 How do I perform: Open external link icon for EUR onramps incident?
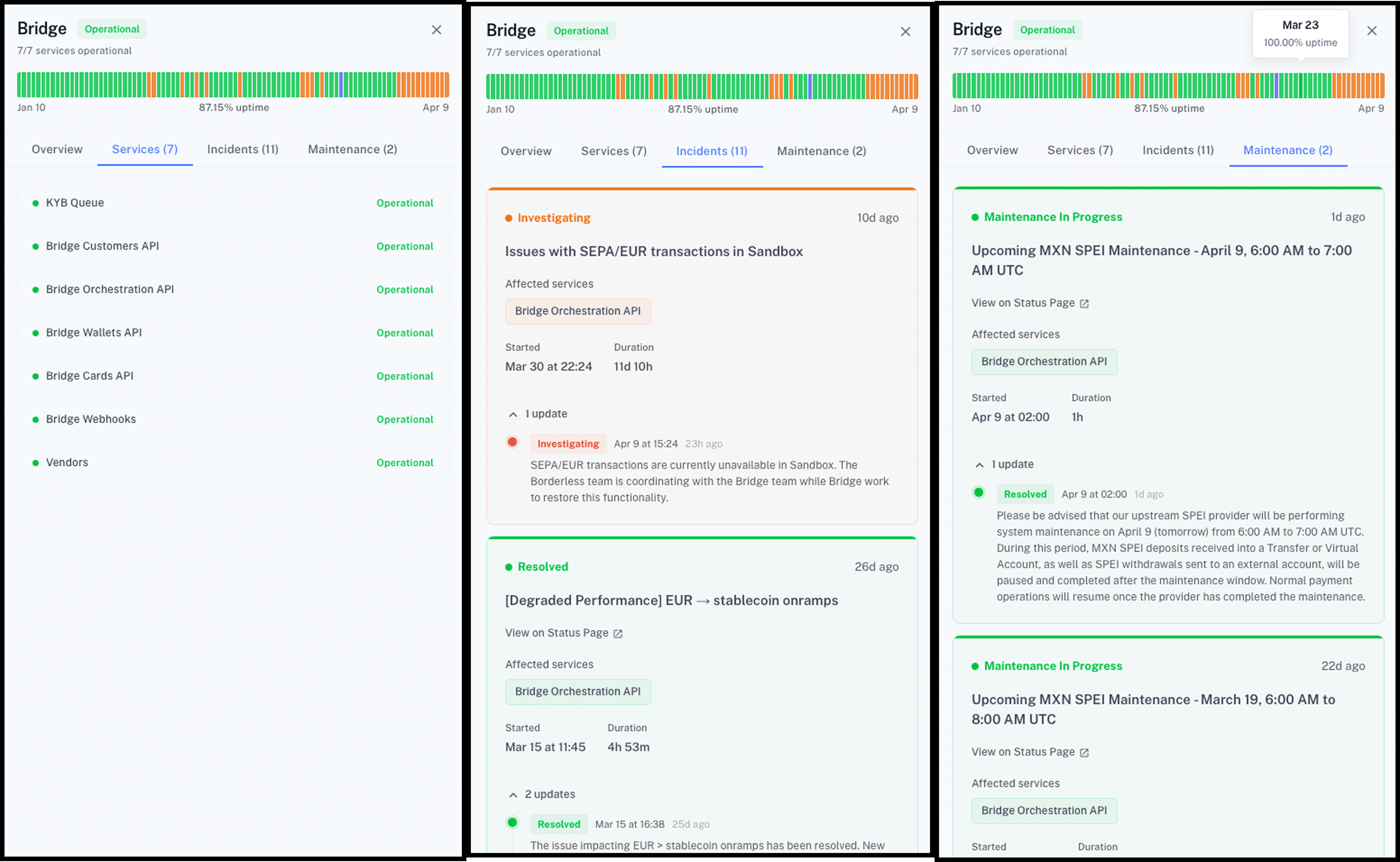tap(618, 633)
